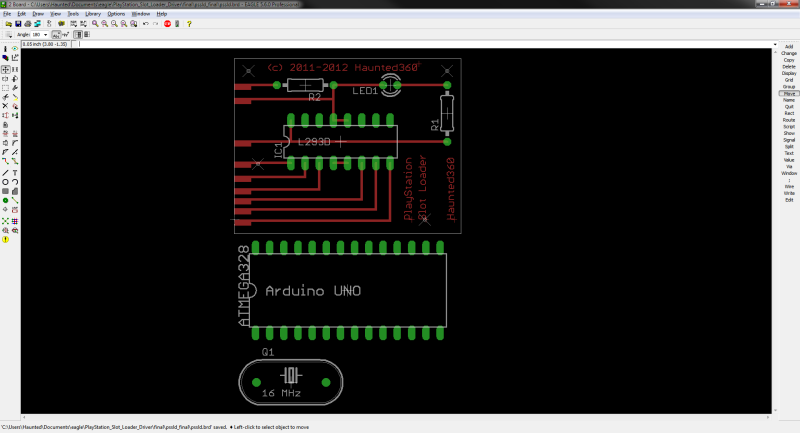Select the Wire line drawing tool
This screenshot has height=433, width=800.
click(x=6, y=173)
